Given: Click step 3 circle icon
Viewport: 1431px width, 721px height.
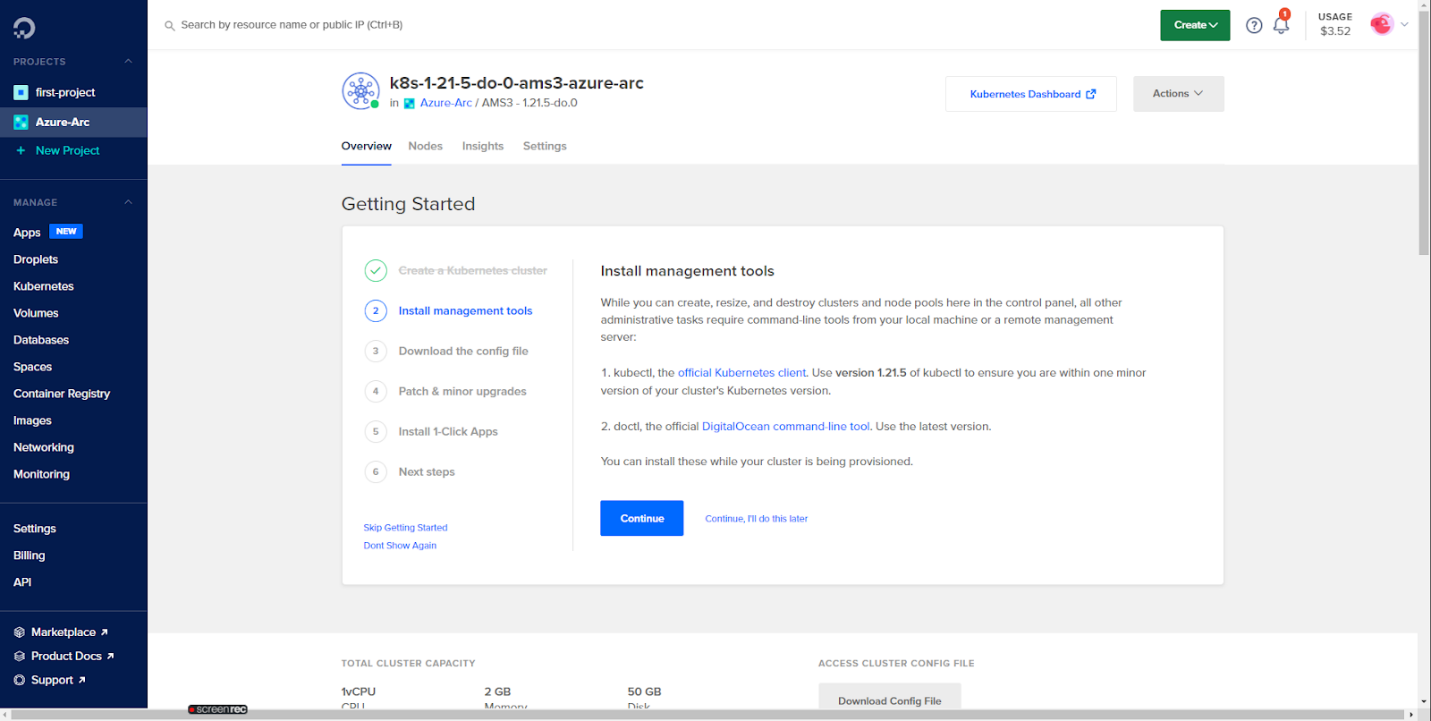Looking at the screenshot, I should tap(375, 351).
